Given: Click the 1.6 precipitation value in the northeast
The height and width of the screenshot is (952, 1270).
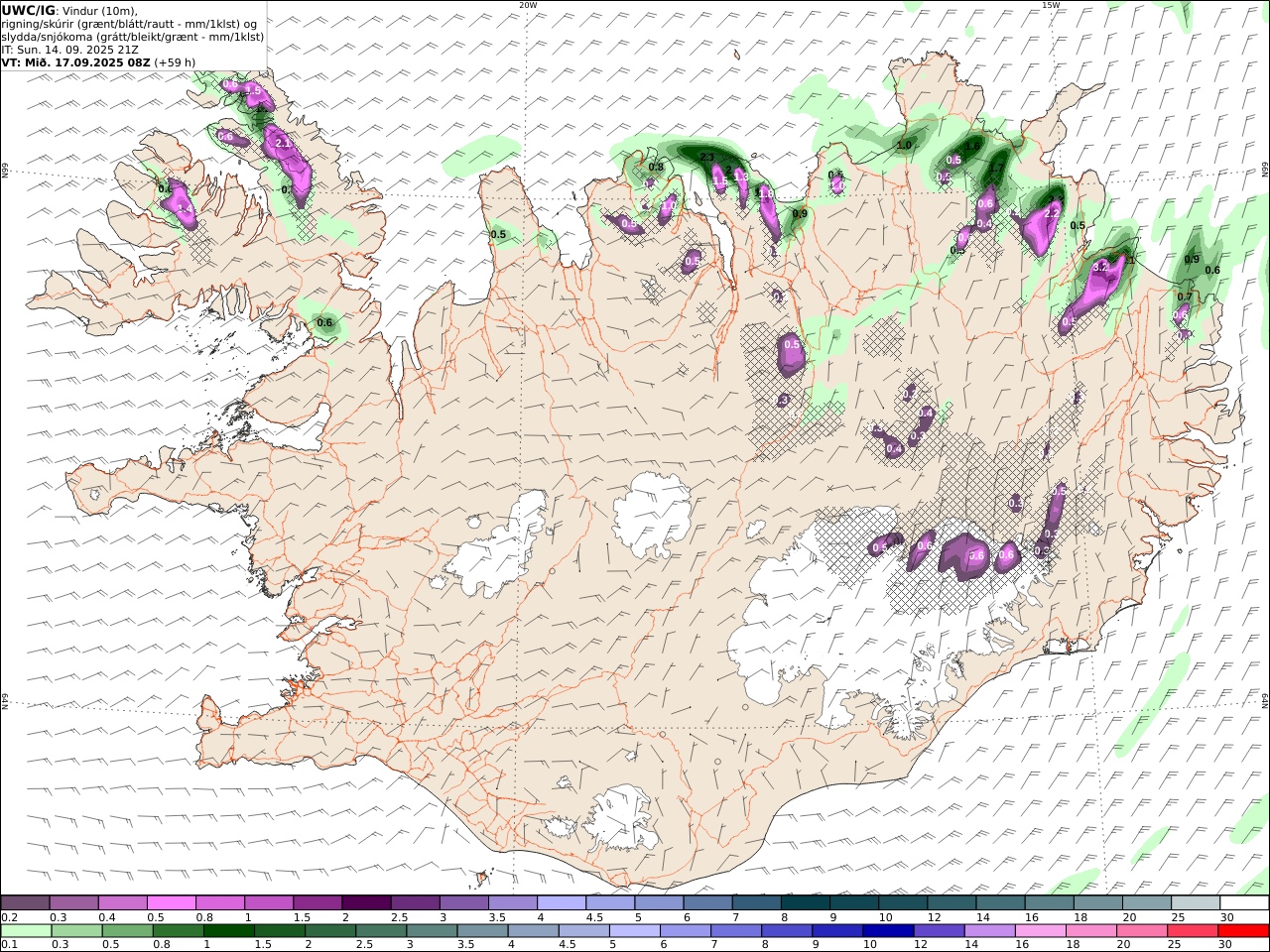Looking at the screenshot, I should (x=972, y=146).
